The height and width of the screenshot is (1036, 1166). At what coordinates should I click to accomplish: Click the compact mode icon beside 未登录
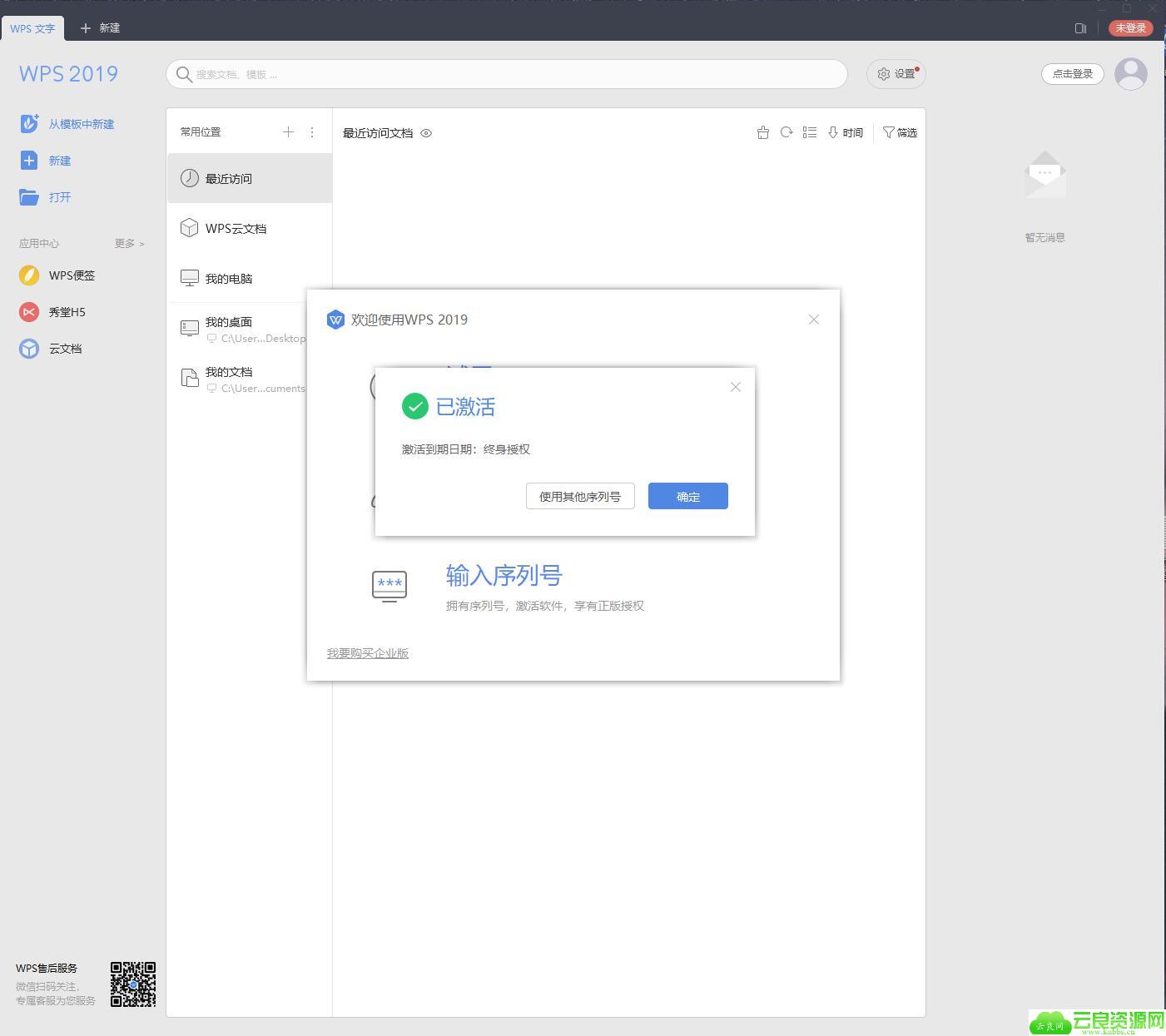coord(1080,28)
